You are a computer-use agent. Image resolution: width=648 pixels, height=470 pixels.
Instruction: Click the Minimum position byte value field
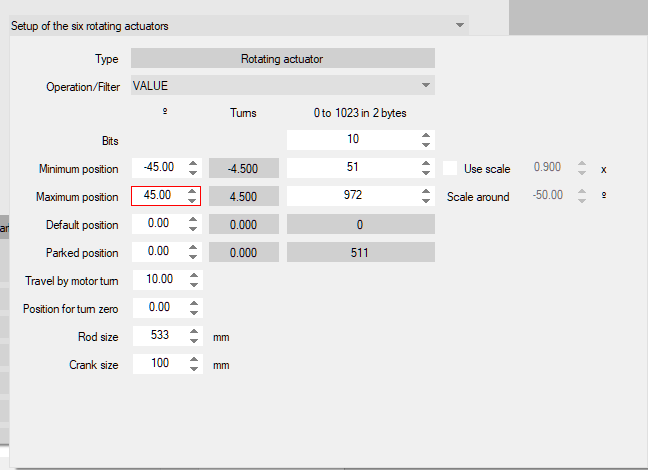coord(352,168)
